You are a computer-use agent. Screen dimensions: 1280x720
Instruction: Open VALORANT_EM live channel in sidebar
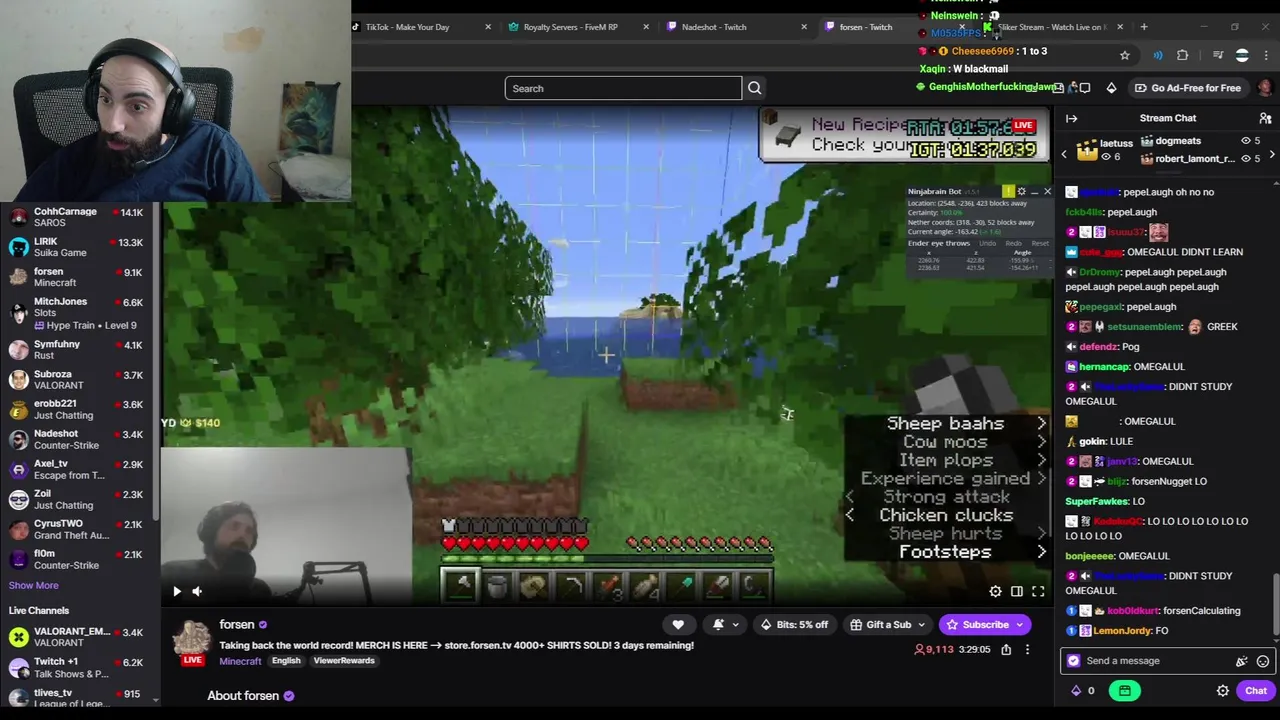tap(76, 637)
